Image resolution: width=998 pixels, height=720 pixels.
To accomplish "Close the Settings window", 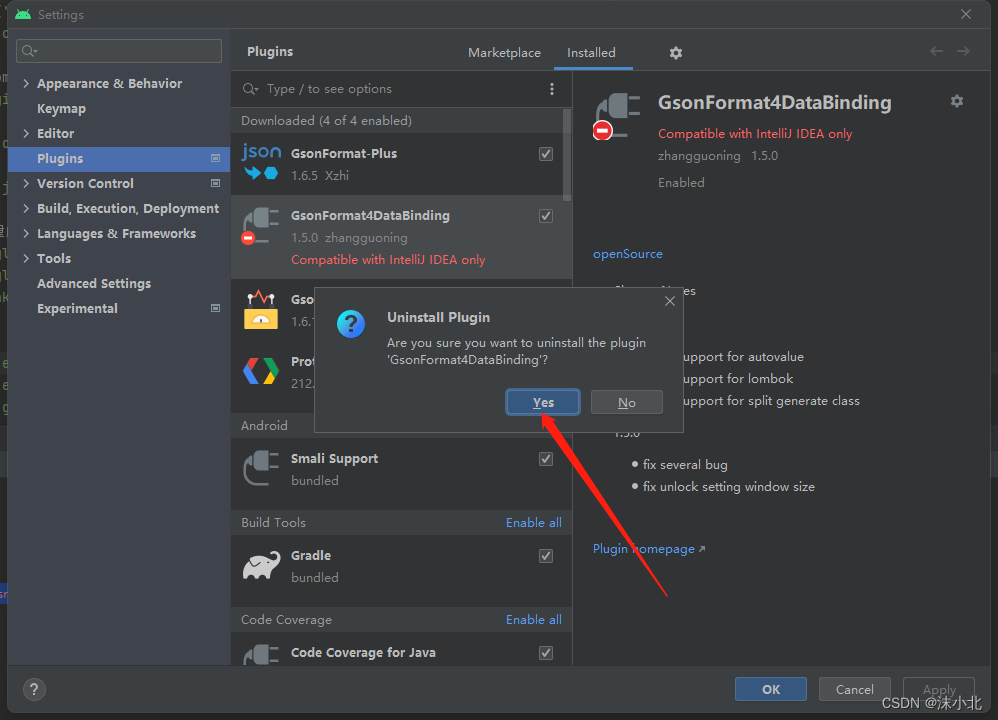I will click(x=966, y=14).
